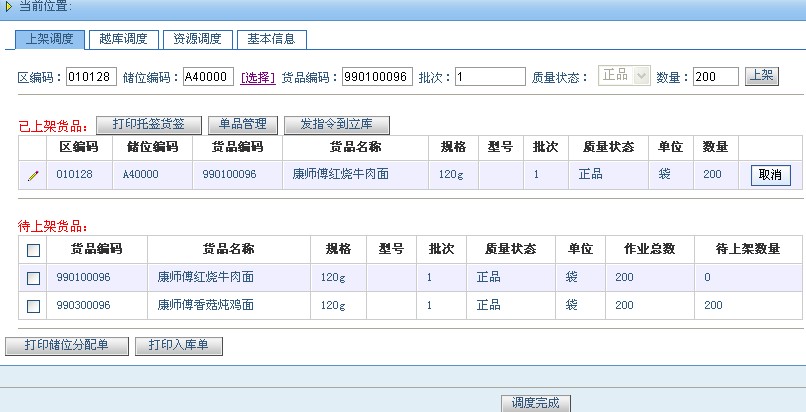Click the yellow arrow beside 当前位置
806x412 pixels.
(8, 7)
